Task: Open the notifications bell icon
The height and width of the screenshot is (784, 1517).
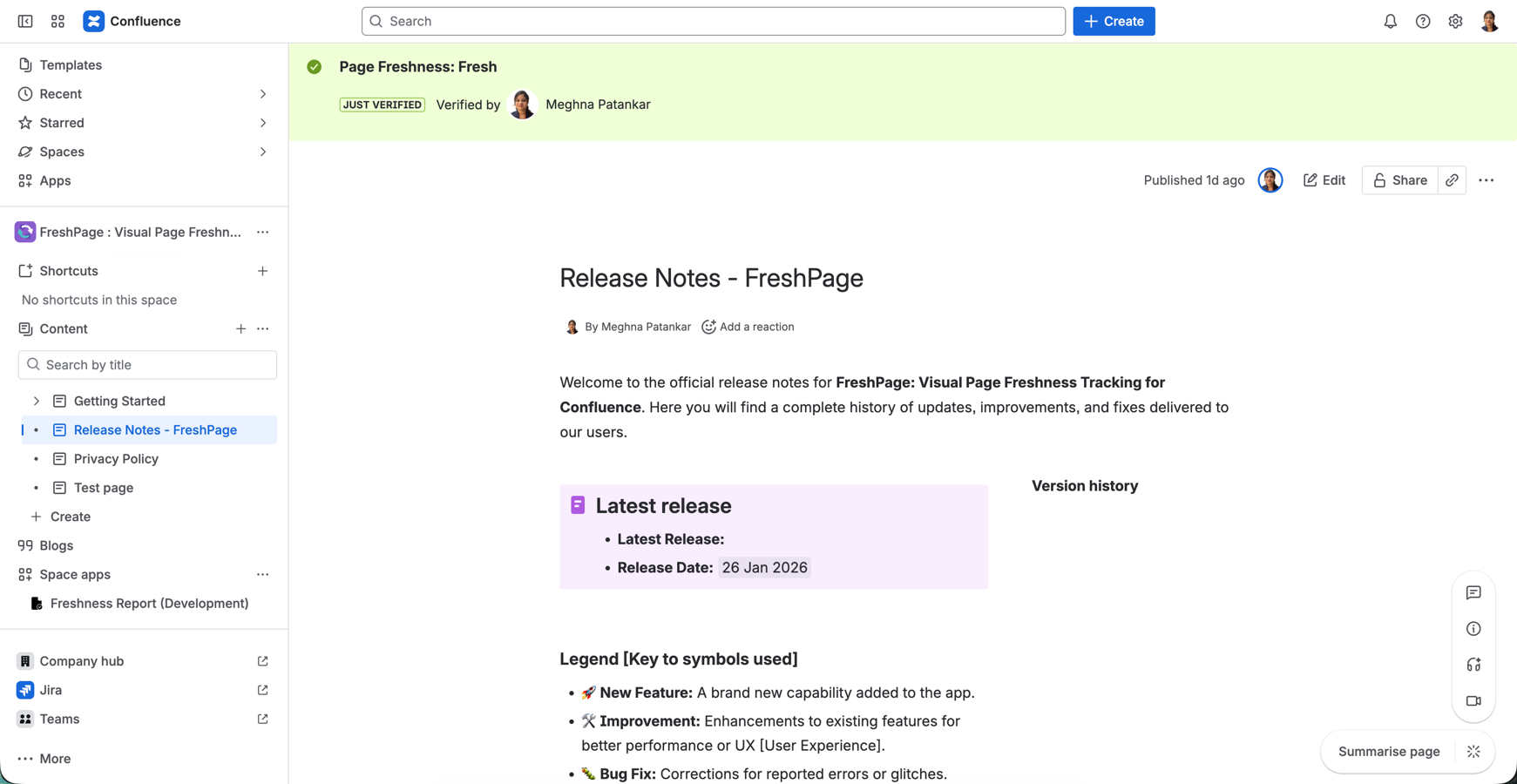Action: click(1391, 21)
